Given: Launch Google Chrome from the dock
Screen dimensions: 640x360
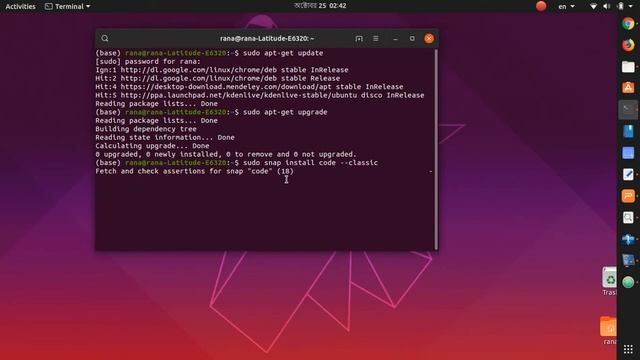Looking at the screenshot, I should (x=628, y=24).
